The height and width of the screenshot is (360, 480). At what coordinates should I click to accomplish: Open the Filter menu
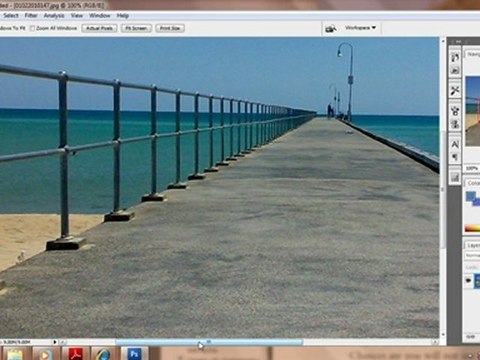(x=31, y=15)
